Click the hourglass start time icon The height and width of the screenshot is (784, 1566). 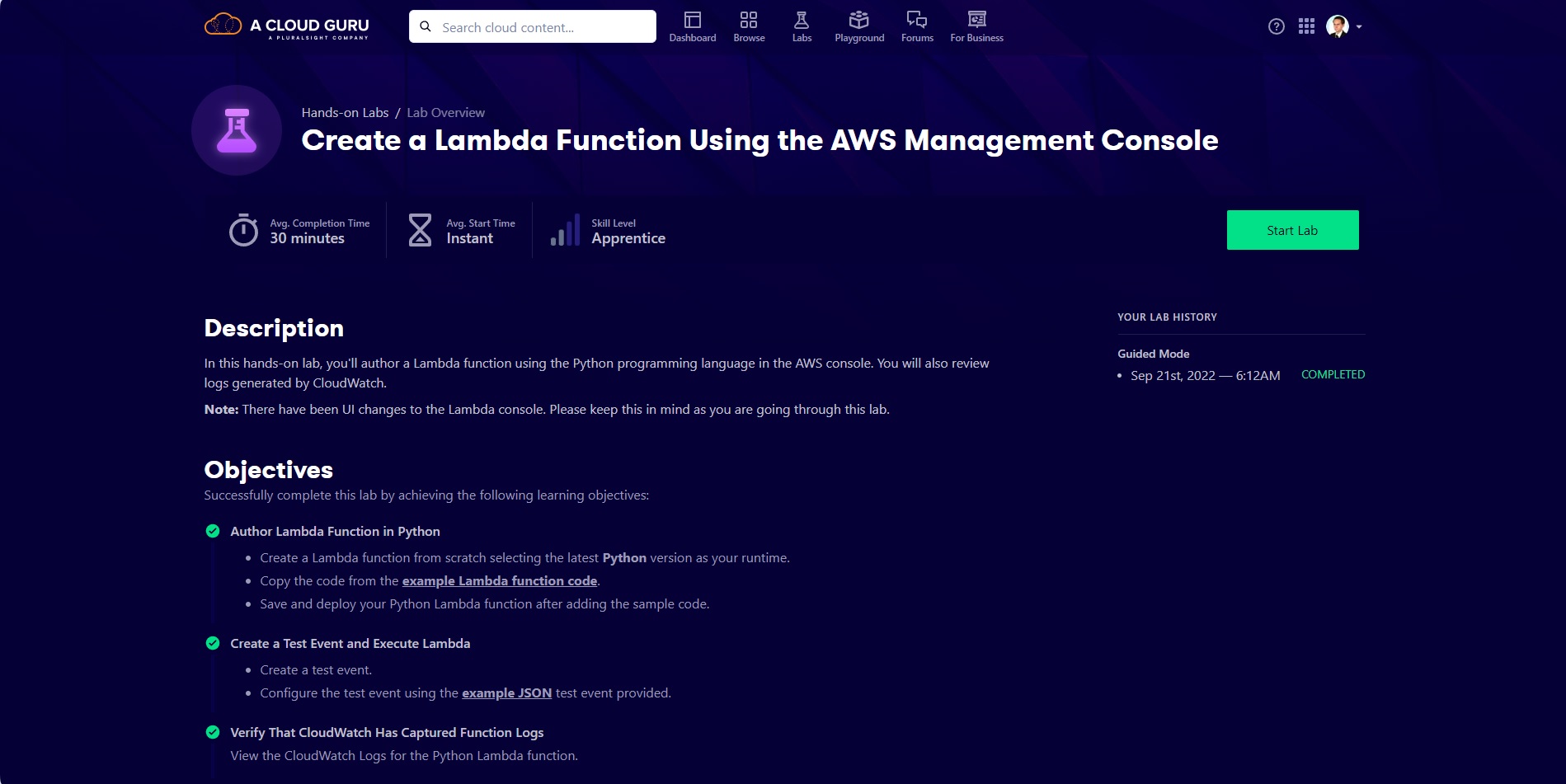(x=420, y=230)
